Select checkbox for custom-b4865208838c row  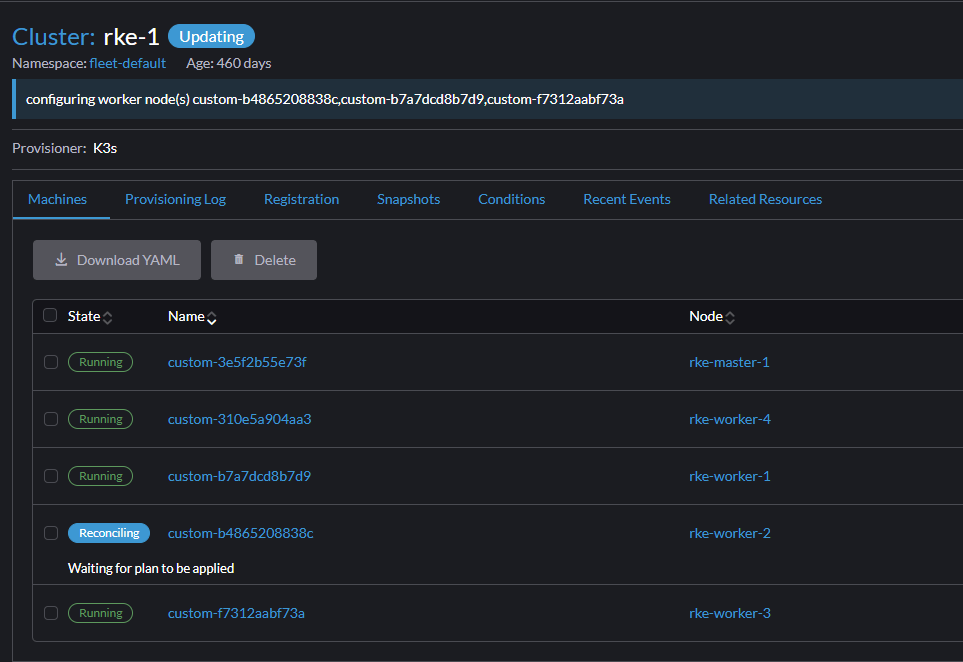[x=51, y=533]
